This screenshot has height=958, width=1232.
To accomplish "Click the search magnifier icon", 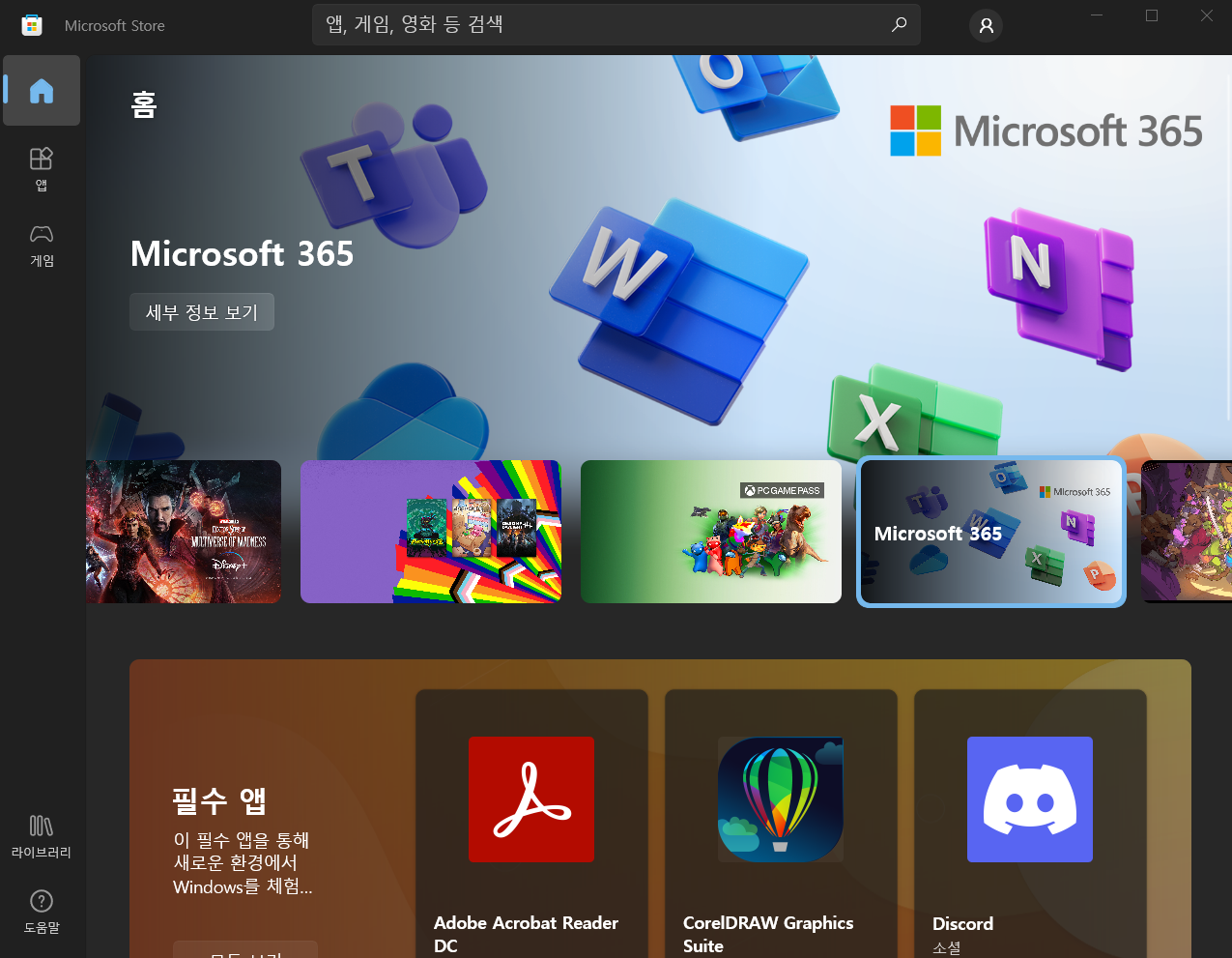I will coord(899,25).
